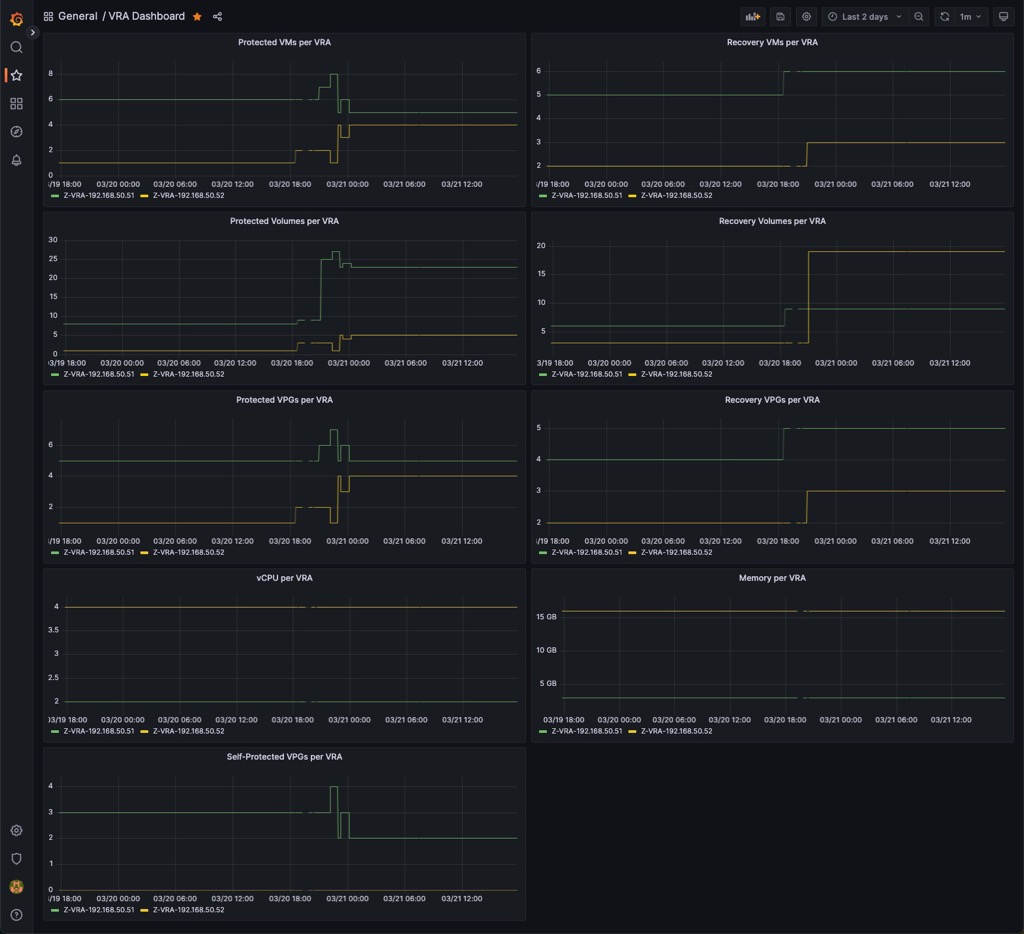The width and height of the screenshot is (1024, 934).
Task: Open Explore compass icon in sidebar
Action: coord(16,131)
